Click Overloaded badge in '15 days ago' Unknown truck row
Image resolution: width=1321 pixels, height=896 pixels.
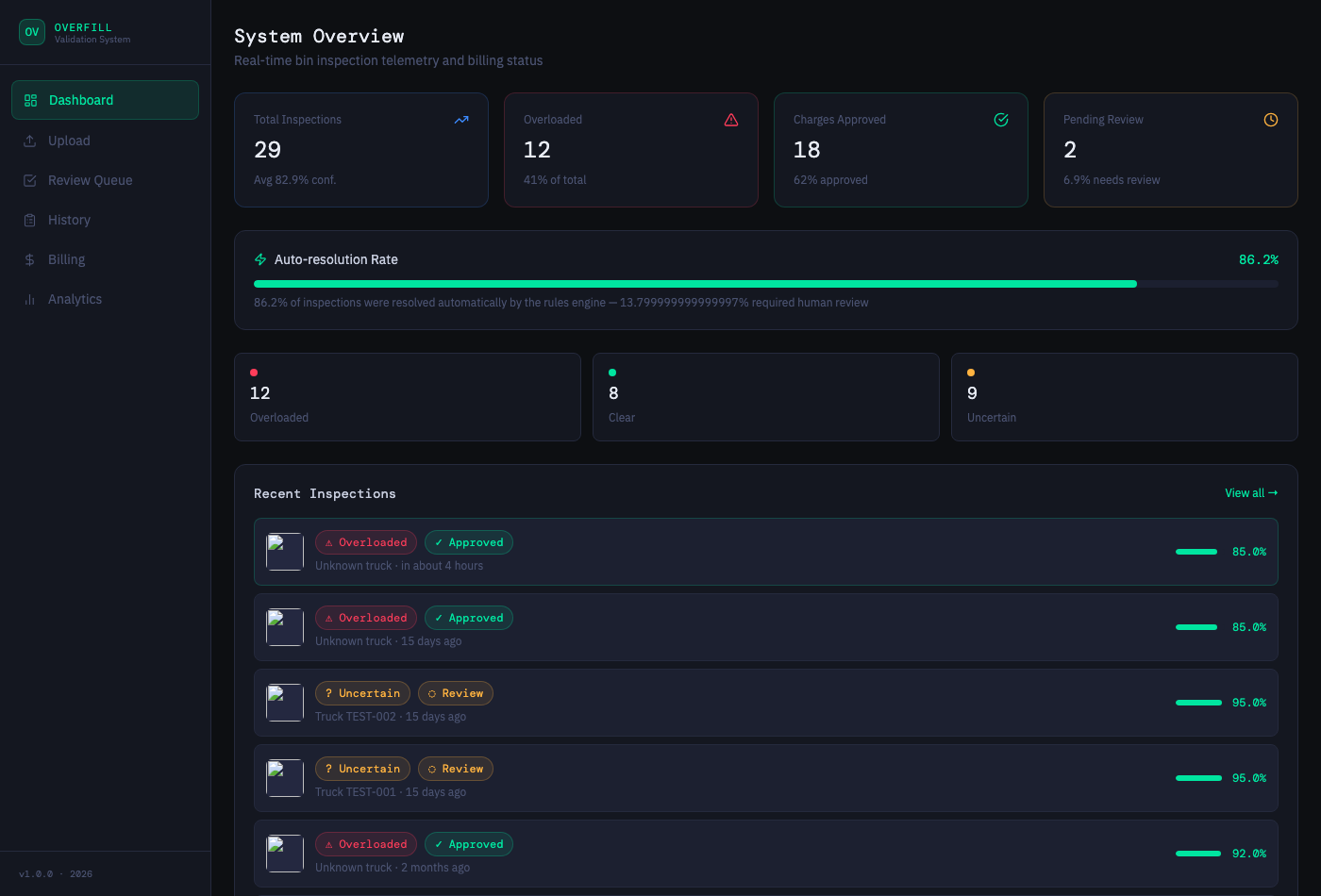pos(366,618)
